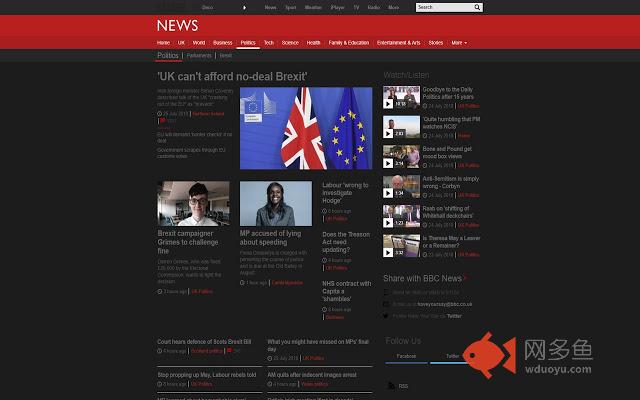This screenshot has width=640, height=400.
Task: Click the email icon under Share with BBC News
Action: pos(386,304)
